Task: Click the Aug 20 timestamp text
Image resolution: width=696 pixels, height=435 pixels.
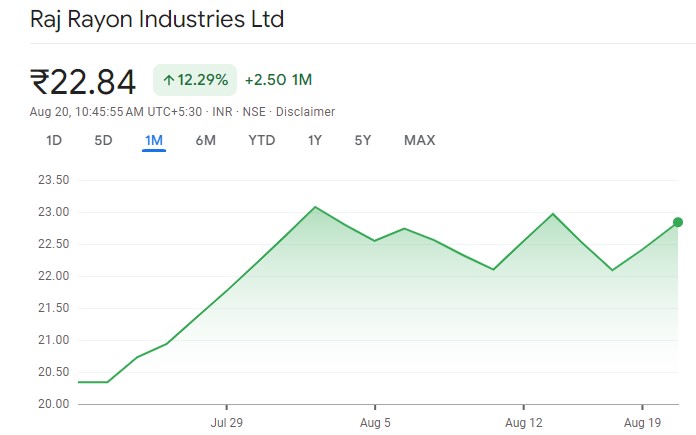Action: (x=116, y=111)
